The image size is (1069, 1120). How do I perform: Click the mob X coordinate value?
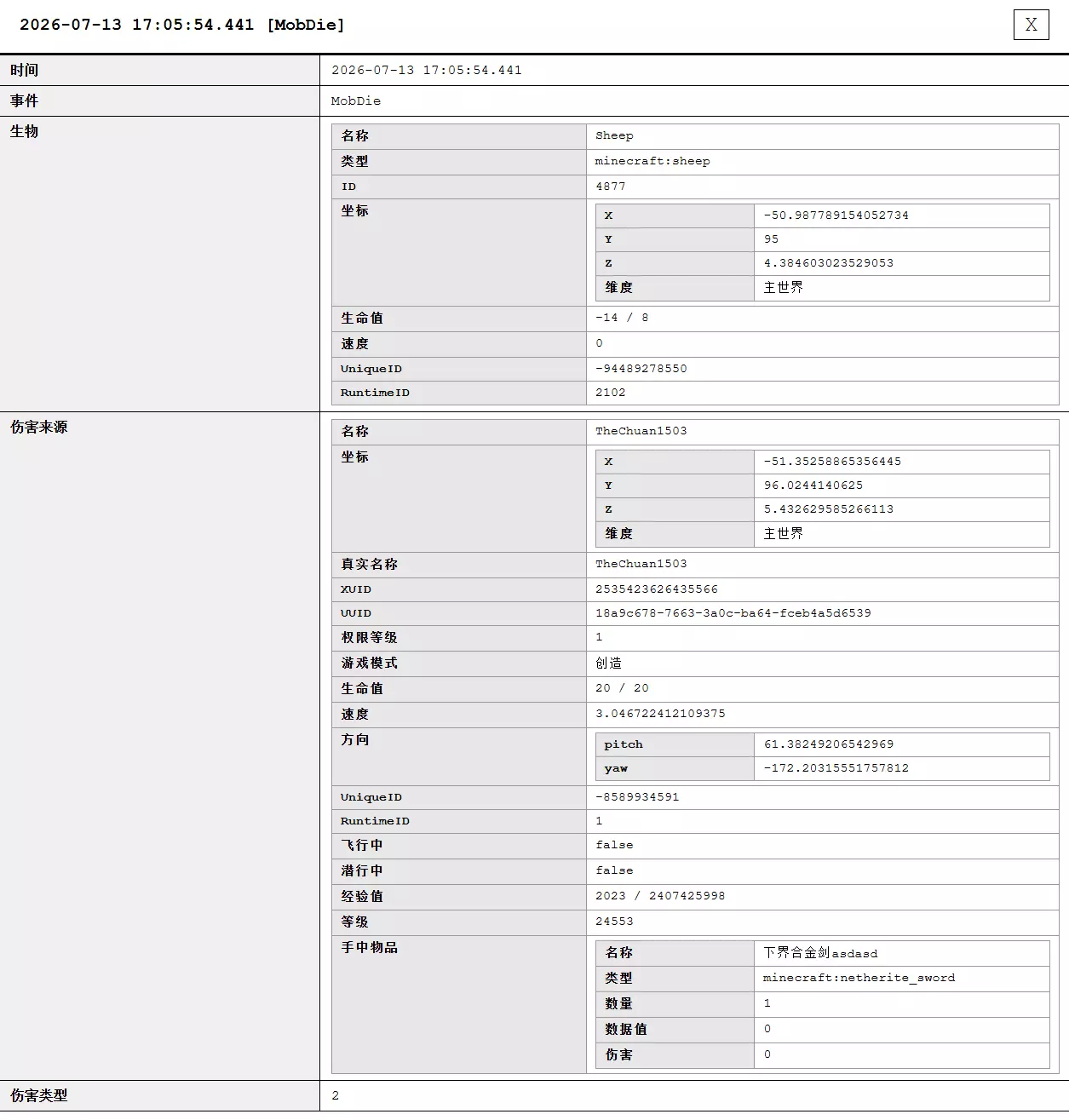click(836, 215)
